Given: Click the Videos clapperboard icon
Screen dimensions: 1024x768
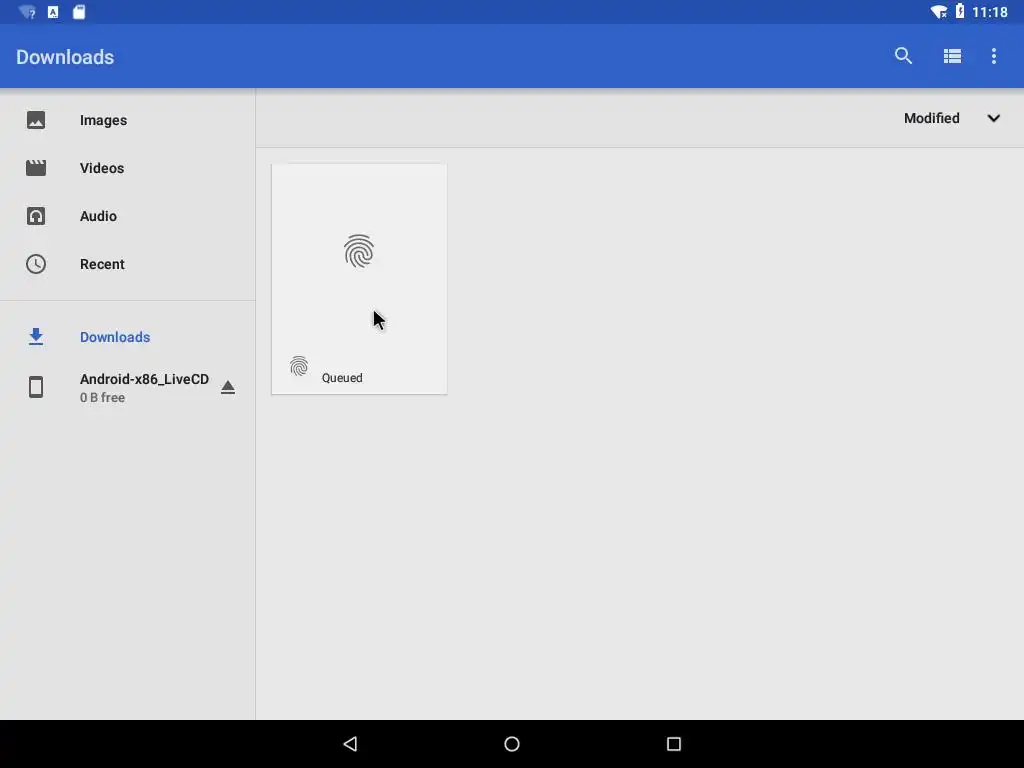Looking at the screenshot, I should coord(36,168).
